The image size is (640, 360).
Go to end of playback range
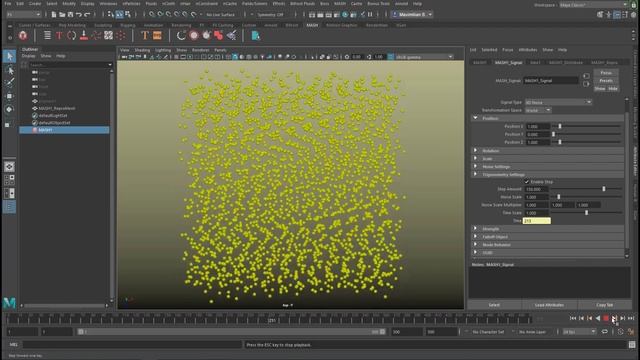[631, 318]
